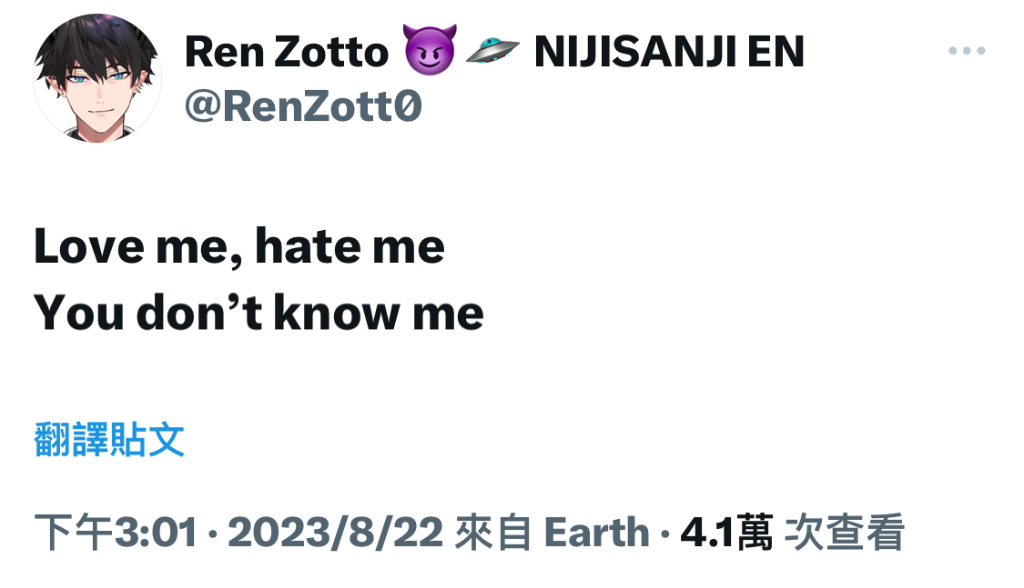Screen dimensions: 1024x588
Task: Click the words "You don't" in the tweet
Action: [x=148, y=312]
